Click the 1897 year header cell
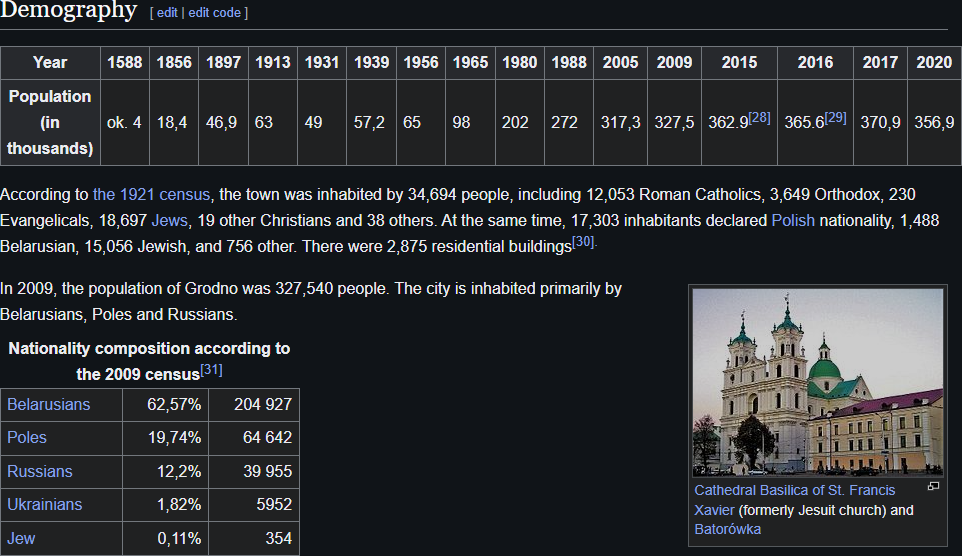Image resolution: width=962 pixels, height=556 pixels. [x=223, y=63]
